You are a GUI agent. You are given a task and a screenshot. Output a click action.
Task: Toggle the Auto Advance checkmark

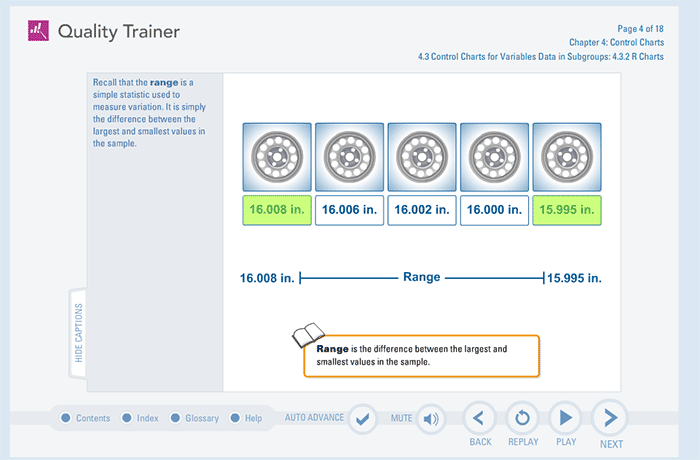[362, 418]
